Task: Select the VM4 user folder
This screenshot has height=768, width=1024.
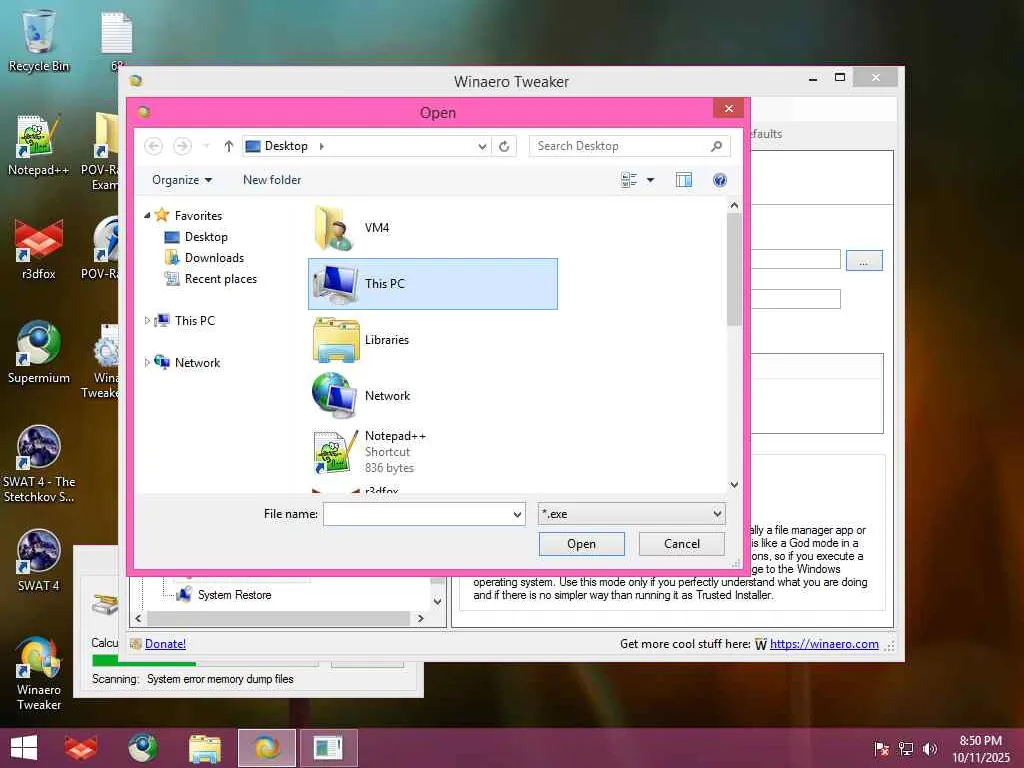Action: (x=432, y=228)
